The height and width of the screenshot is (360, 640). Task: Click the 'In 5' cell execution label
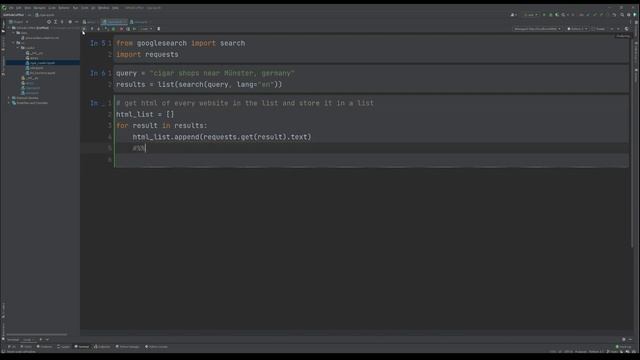tap(98, 43)
